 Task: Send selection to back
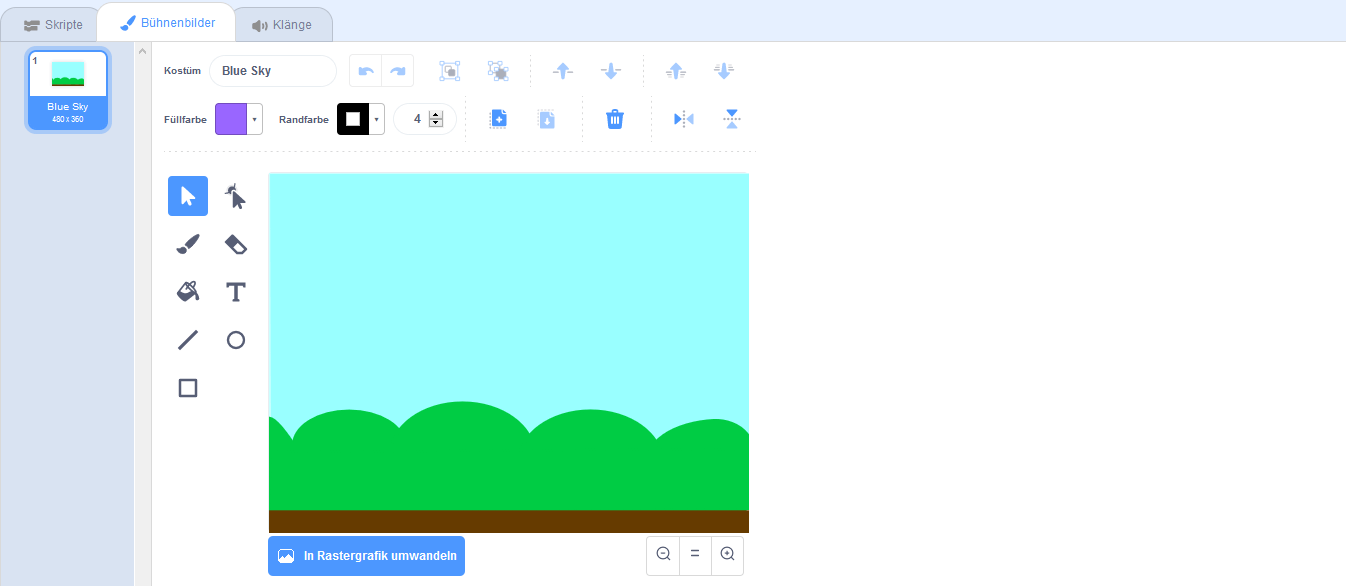(724, 71)
